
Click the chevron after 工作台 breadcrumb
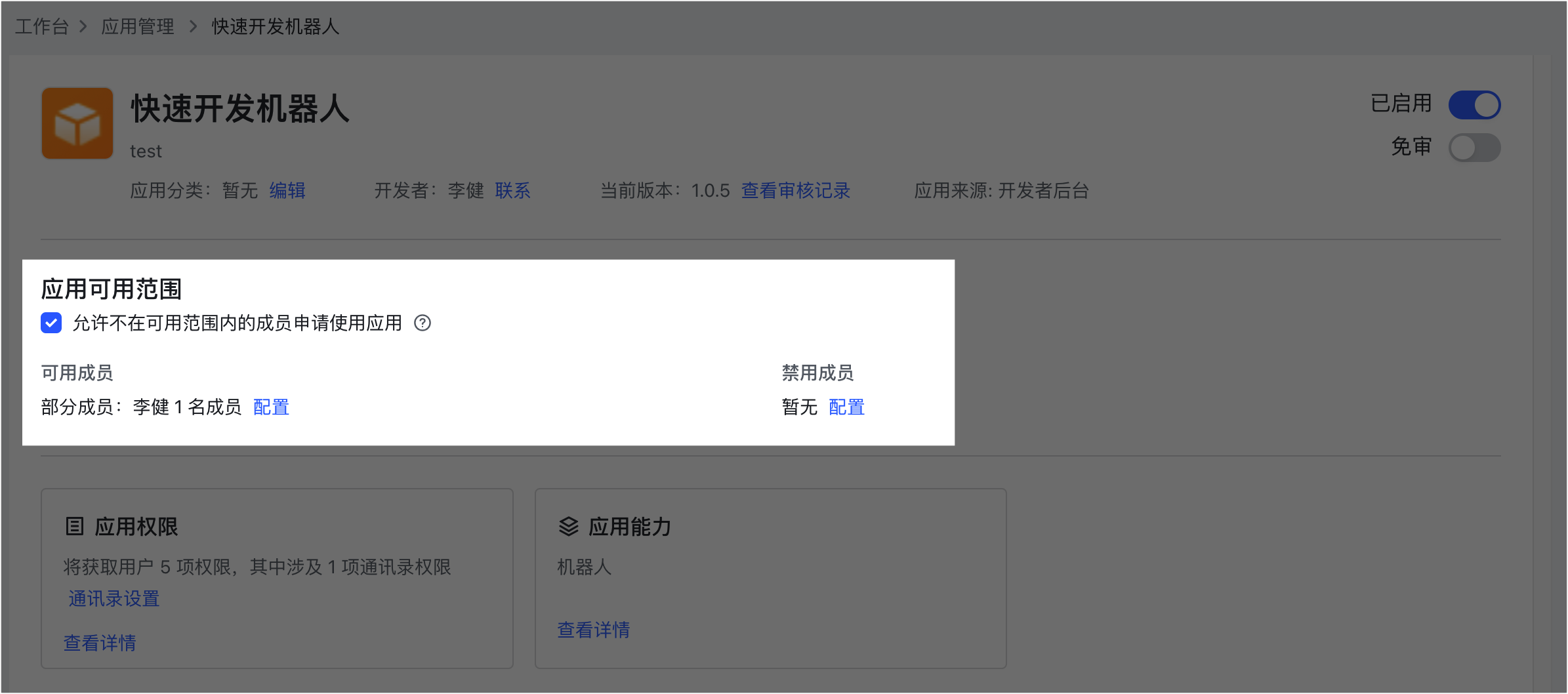click(83, 27)
